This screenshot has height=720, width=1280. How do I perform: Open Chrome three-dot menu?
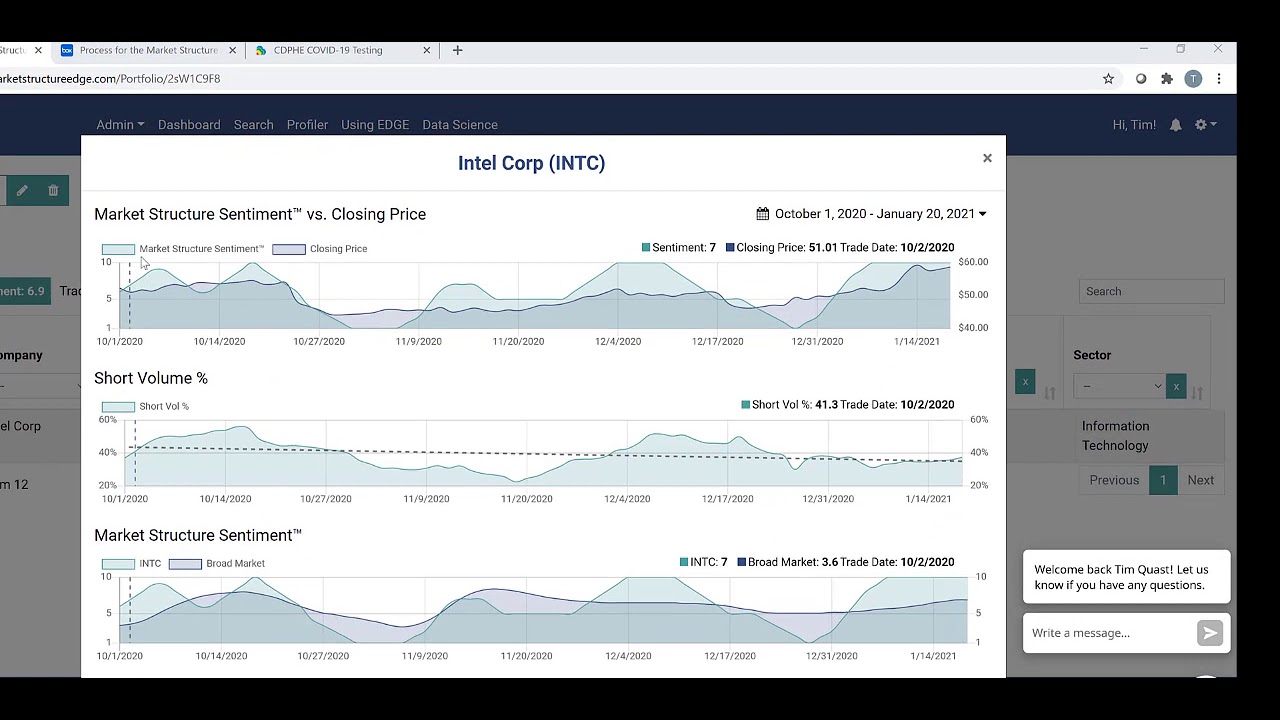click(x=1219, y=79)
